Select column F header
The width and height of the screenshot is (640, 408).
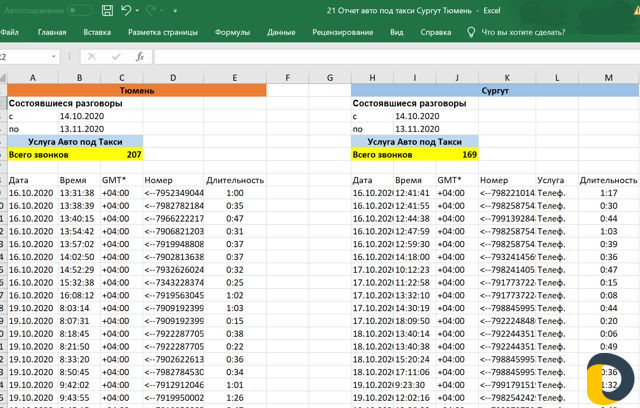pyautogui.click(x=287, y=78)
